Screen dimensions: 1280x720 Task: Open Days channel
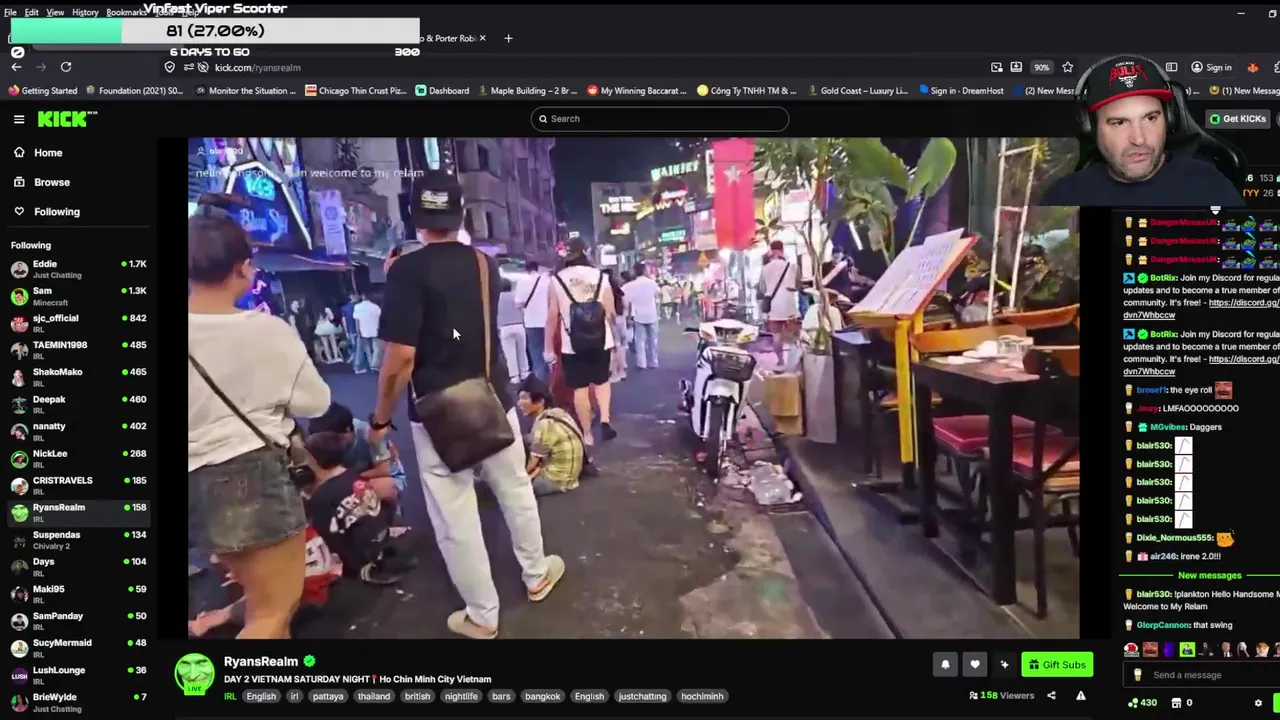78,567
